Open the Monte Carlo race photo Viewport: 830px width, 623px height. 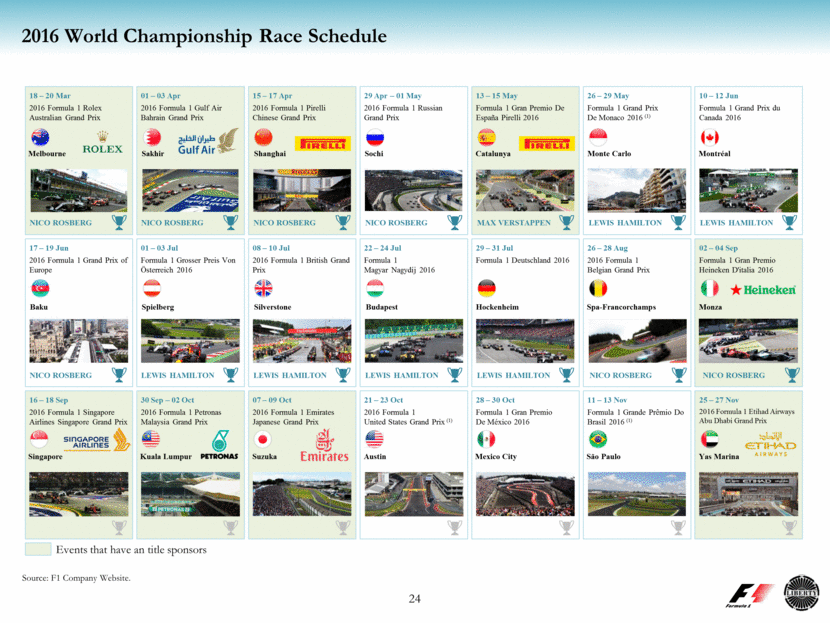pyautogui.click(x=636, y=189)
